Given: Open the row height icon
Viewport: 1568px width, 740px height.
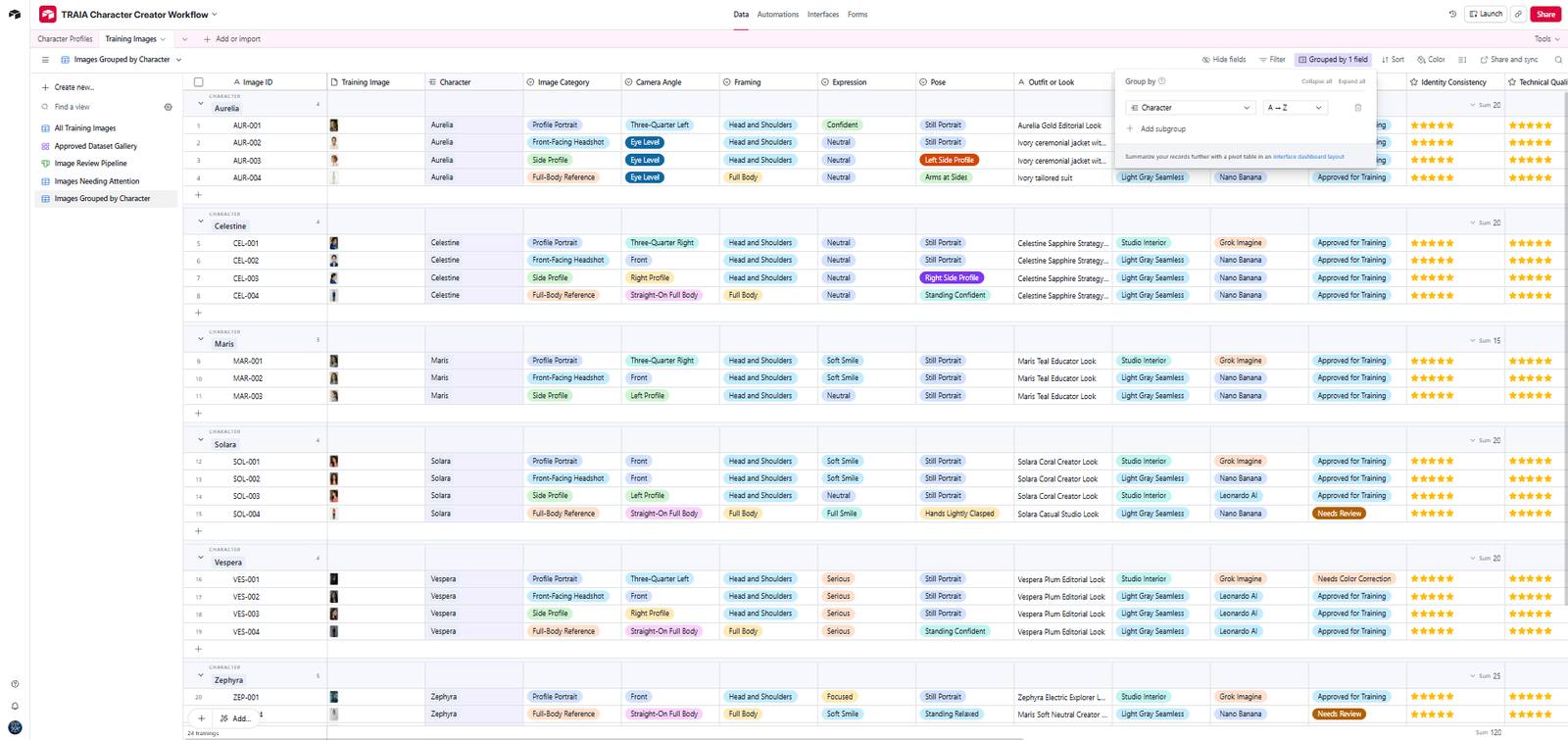Looking at the screenshot, I should click(x=1462, y=60).
